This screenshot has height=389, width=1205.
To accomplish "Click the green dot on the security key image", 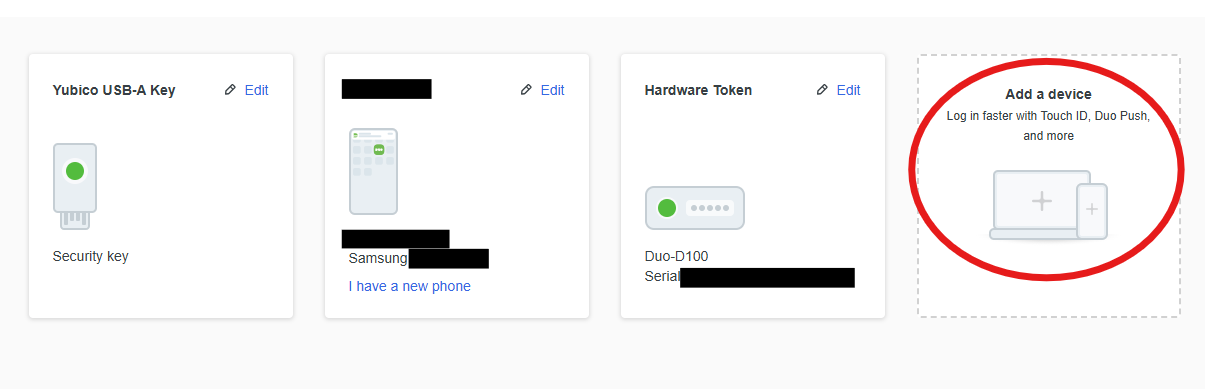I will 74,171.
